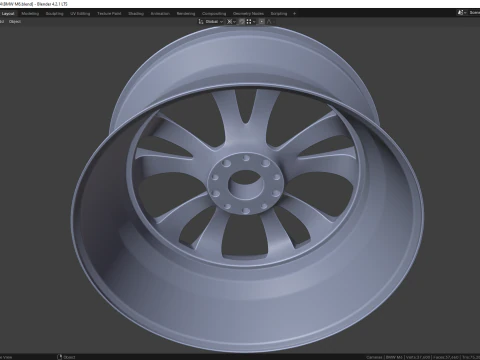Switch to the UV Editing workspace
This screenshot has width=480, height=360.
click(x=80, y=14)
